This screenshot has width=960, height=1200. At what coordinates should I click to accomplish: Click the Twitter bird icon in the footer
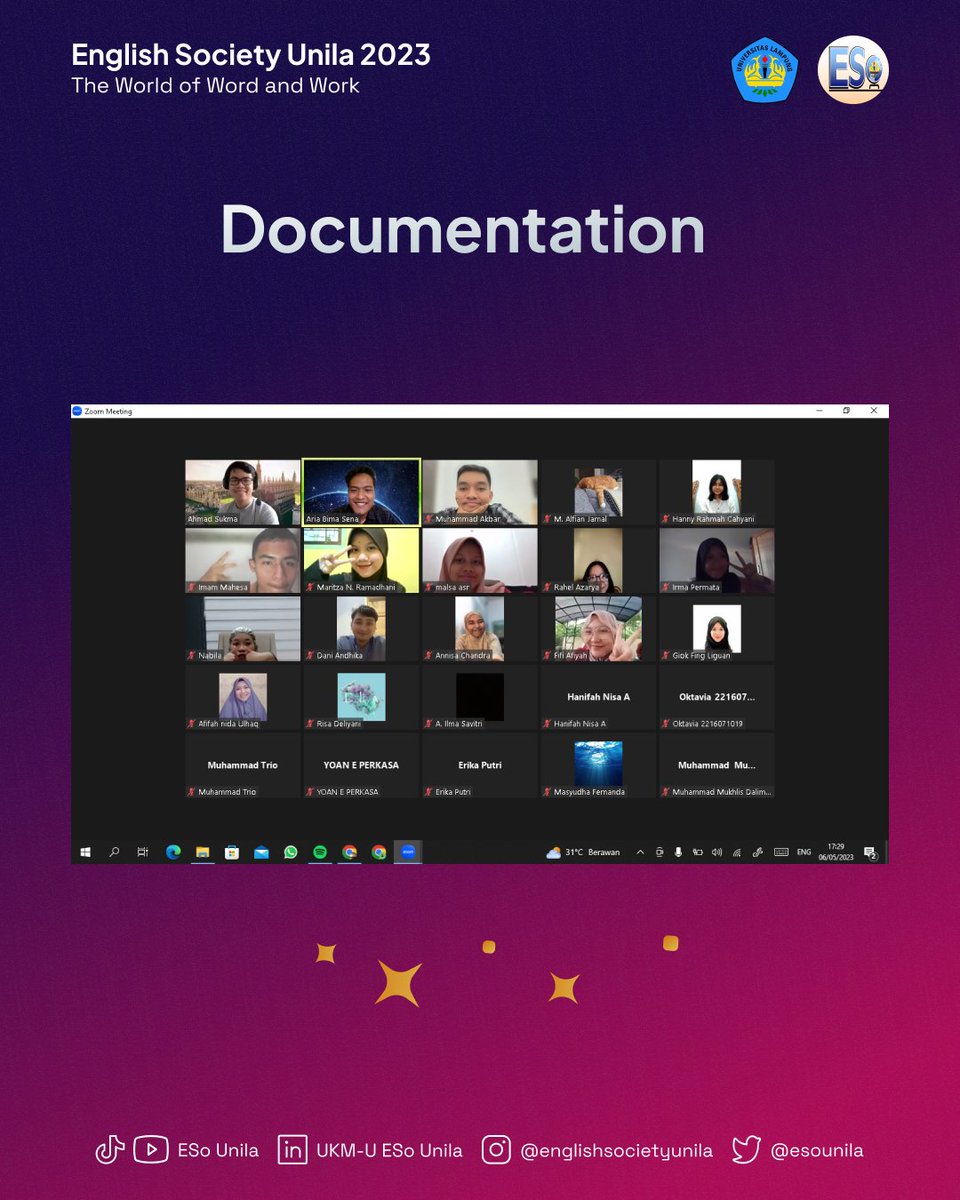[746, 1150]
